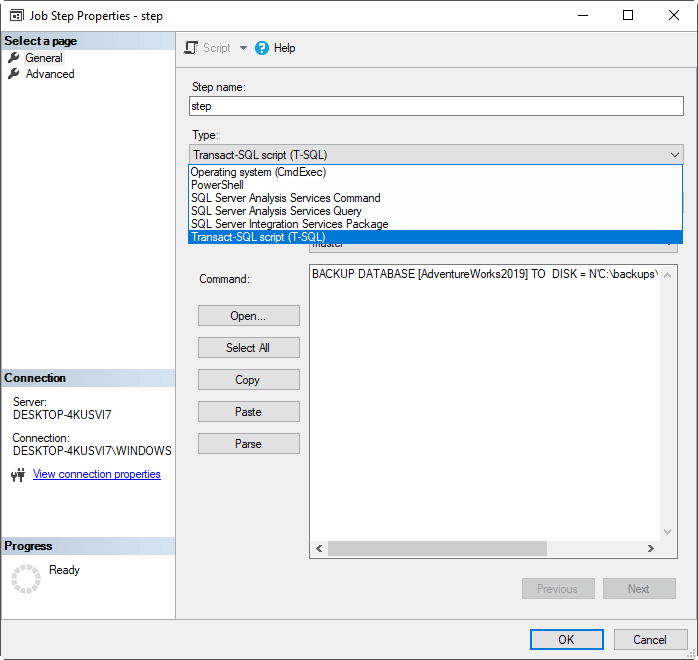The image size is (698, 660).
Task: Choose SQL Server Analysis Services Command
Action: click(x=435, y=198)
